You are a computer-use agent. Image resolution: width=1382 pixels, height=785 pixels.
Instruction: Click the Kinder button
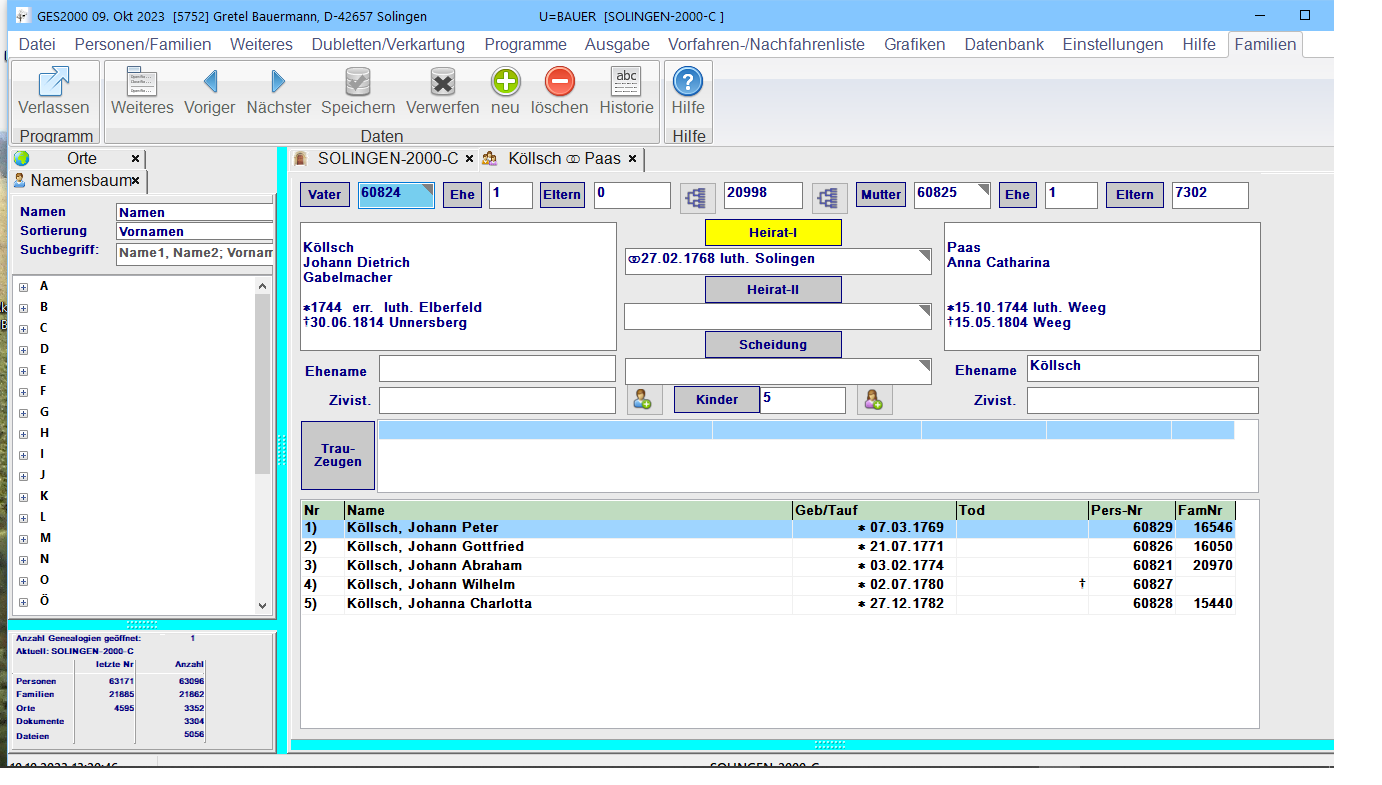pos(716,400)
